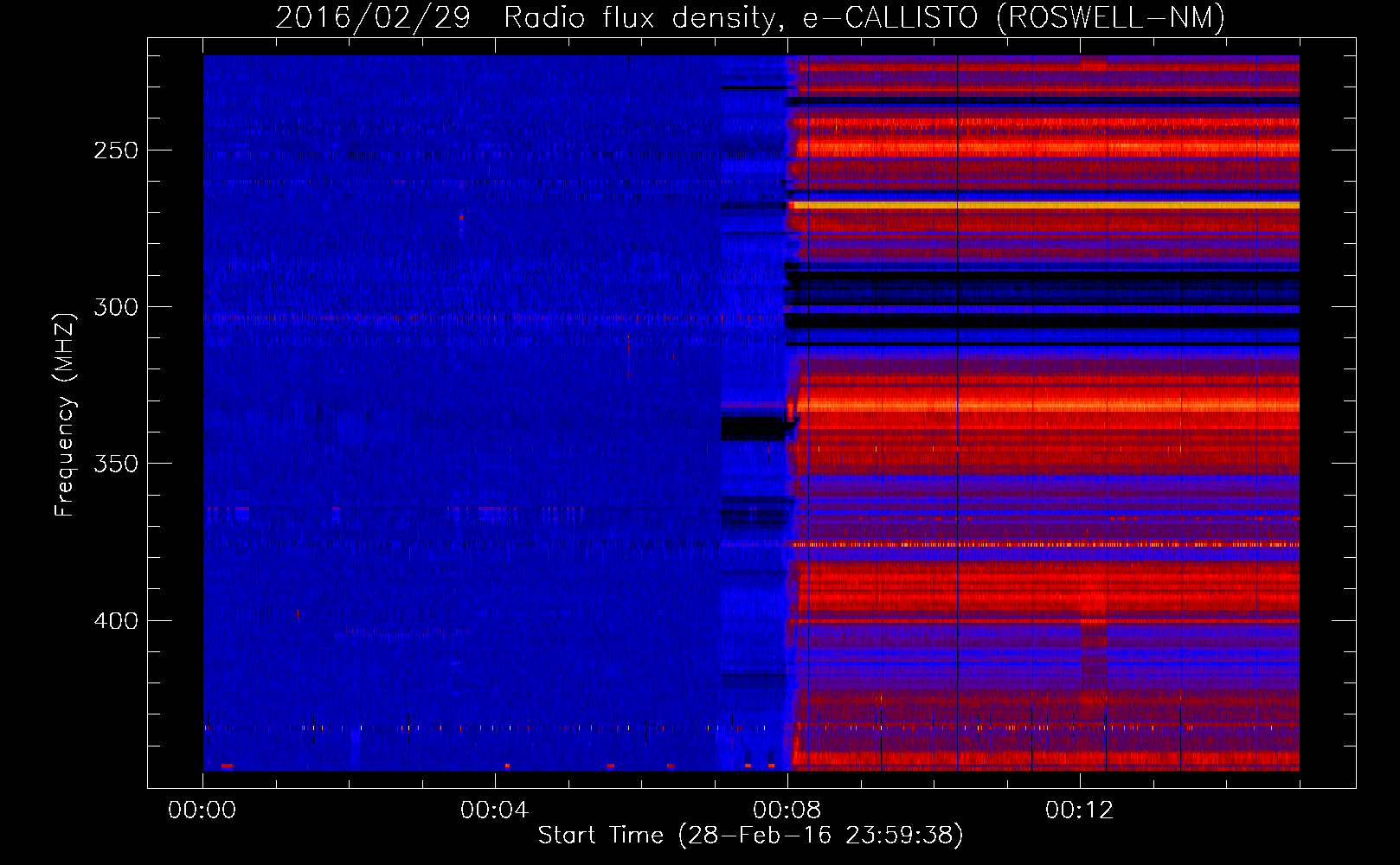Click the 350 frequency tick label
This screenshot has height=865, width=1400.
116,464
